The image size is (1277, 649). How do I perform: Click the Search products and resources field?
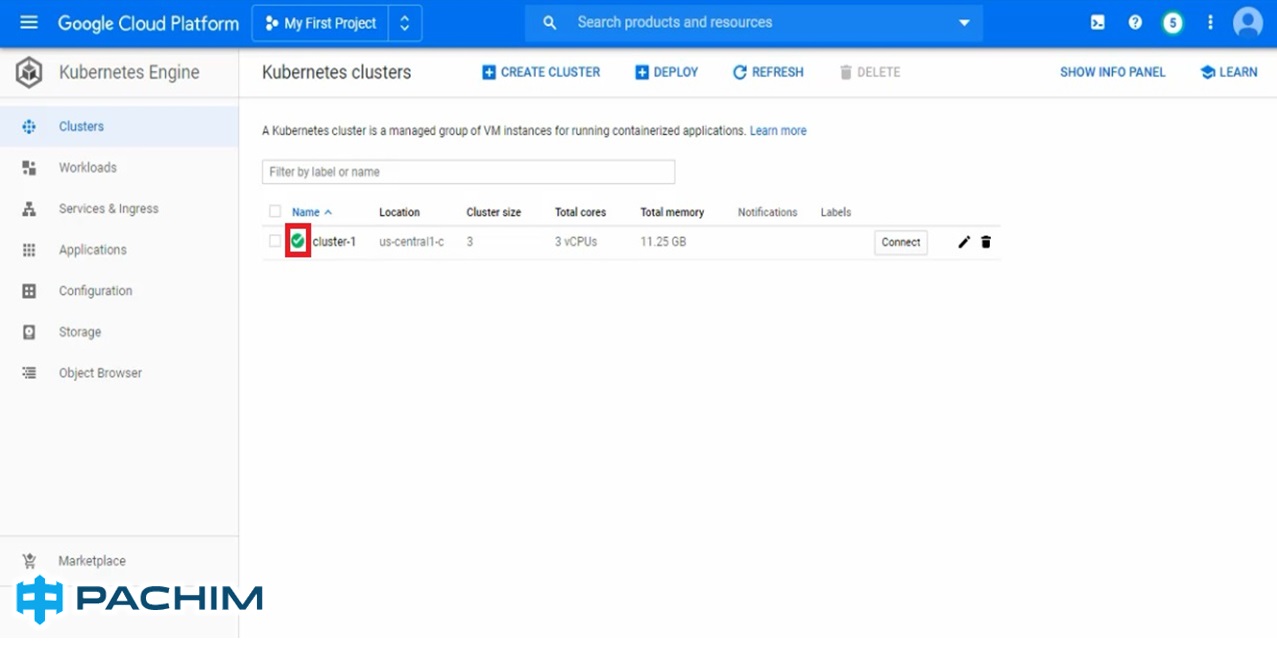[x=754, y=23]
